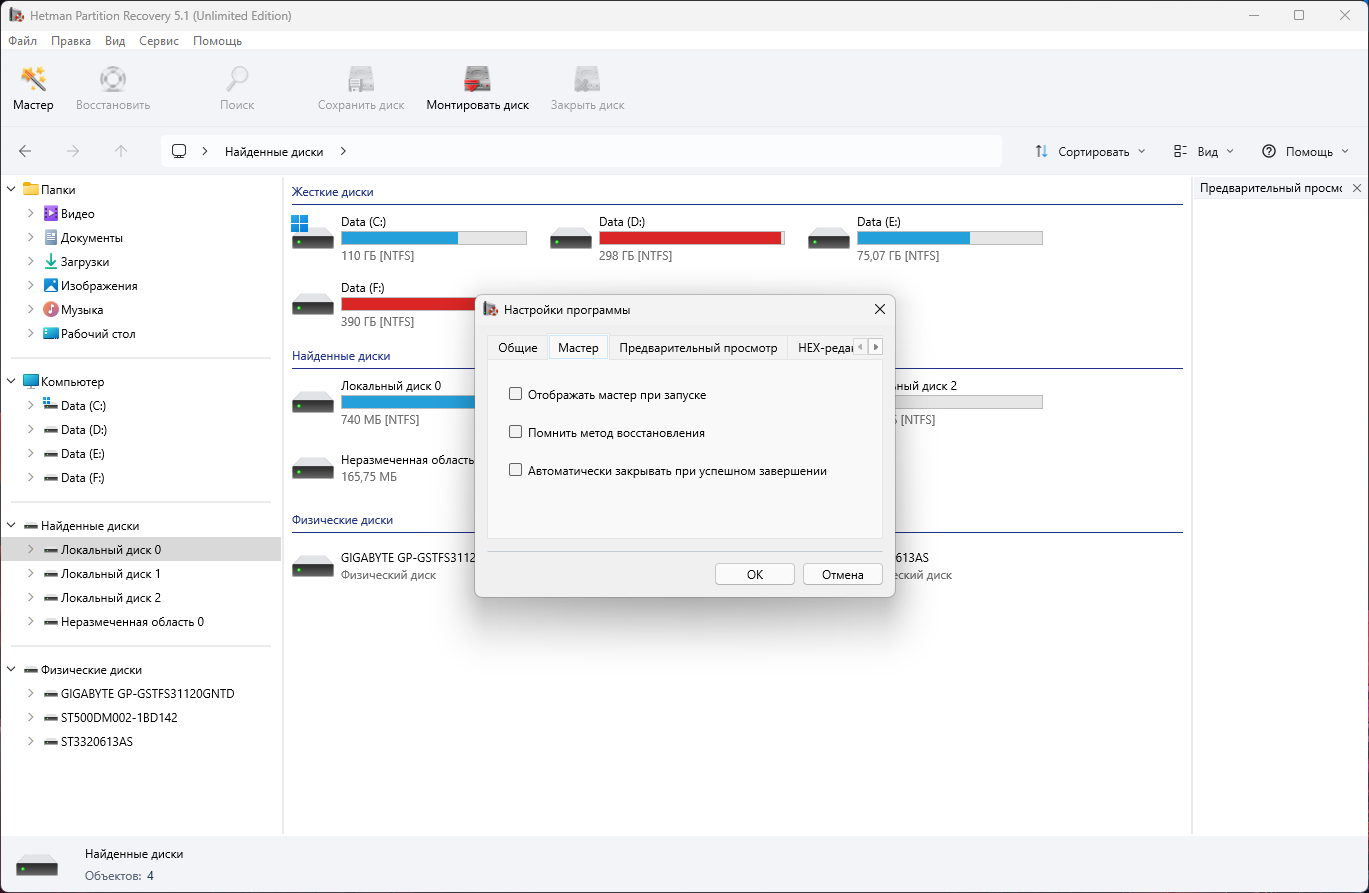The image size is (1369, 893).
Task: Open the Правка menu
Action: click(71, 41)
